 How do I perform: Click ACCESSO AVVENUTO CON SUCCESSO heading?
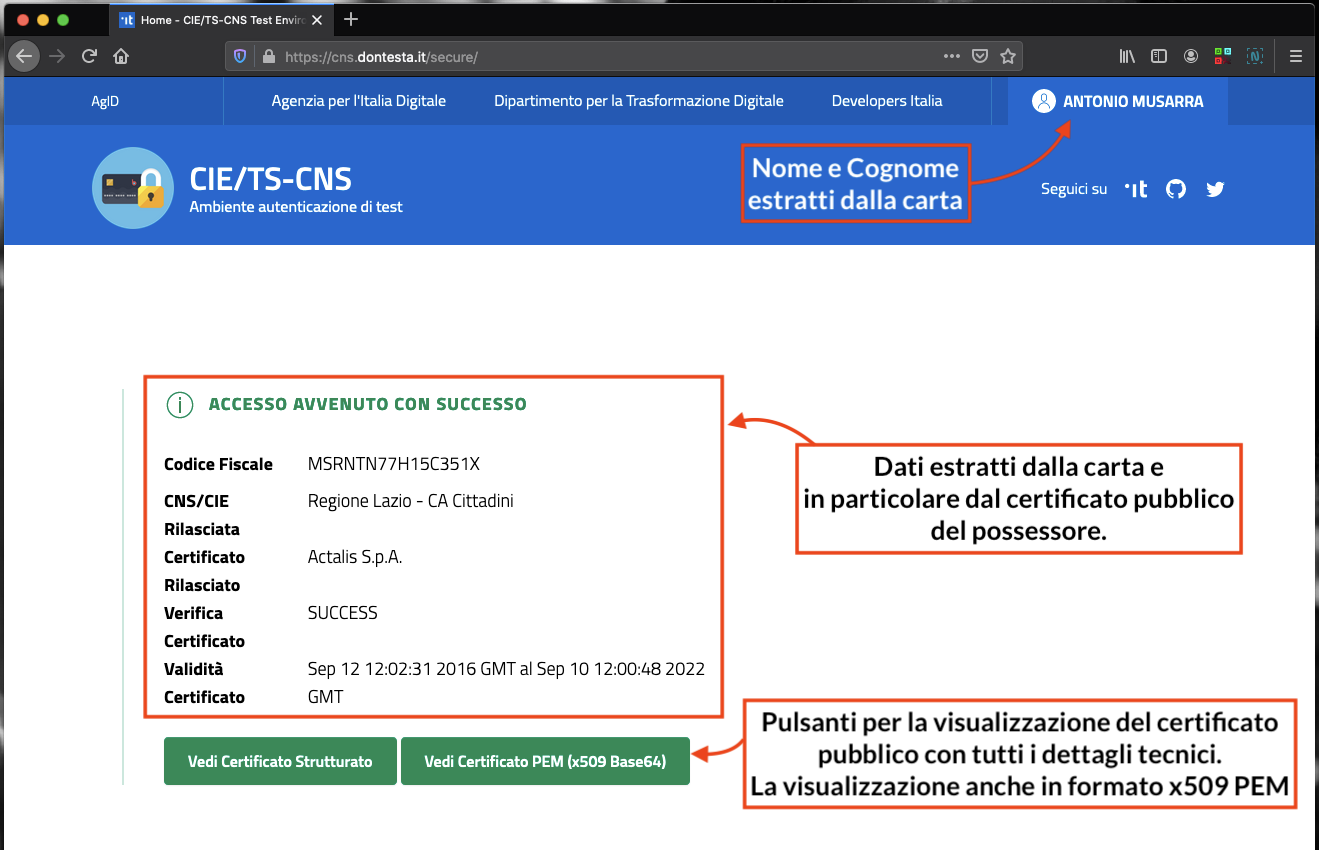(x=367, y=405)
